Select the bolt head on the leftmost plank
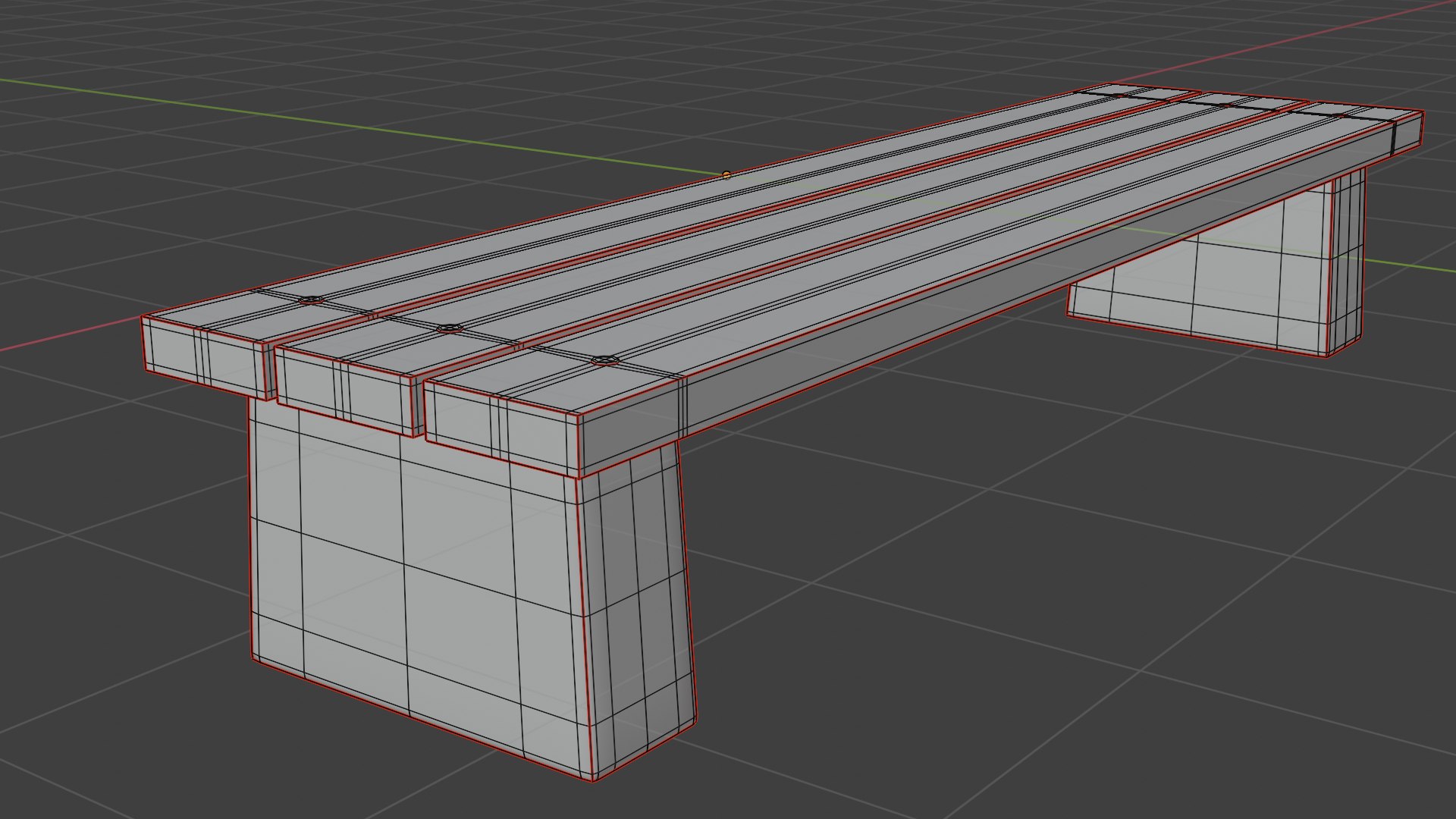Image resolution: width=1456 pixels, height=819 pixels. [x=310, y=301]
